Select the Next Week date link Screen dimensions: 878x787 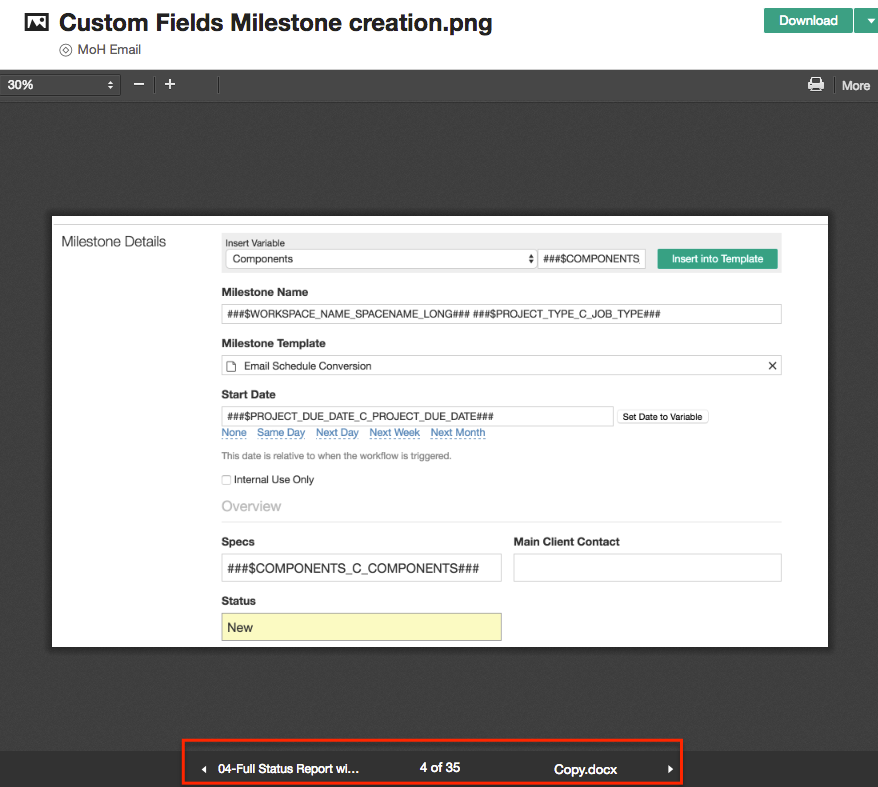(x=394, y=432)
